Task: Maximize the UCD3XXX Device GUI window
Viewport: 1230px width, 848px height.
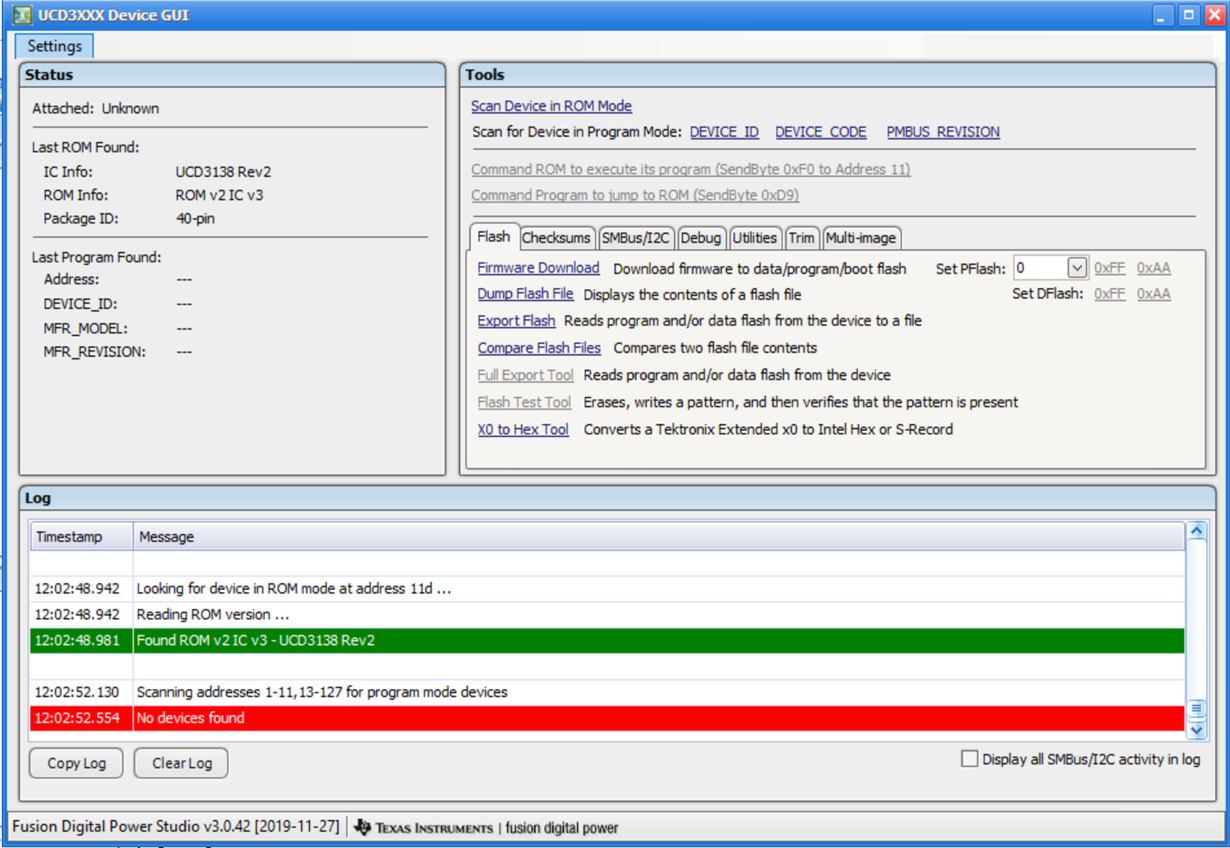Action: pyautogui.click(x=1188, y=15)
